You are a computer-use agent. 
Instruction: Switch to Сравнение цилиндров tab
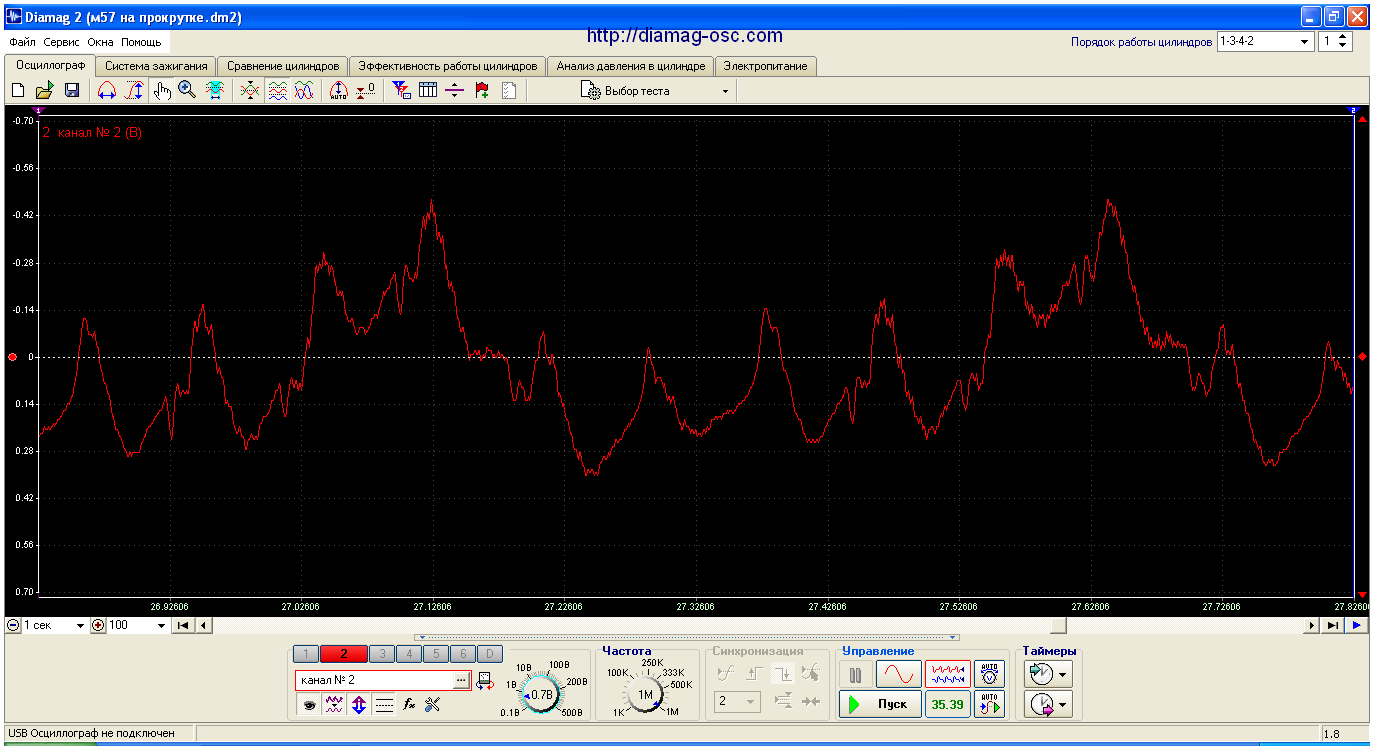(x=283, y=66)
